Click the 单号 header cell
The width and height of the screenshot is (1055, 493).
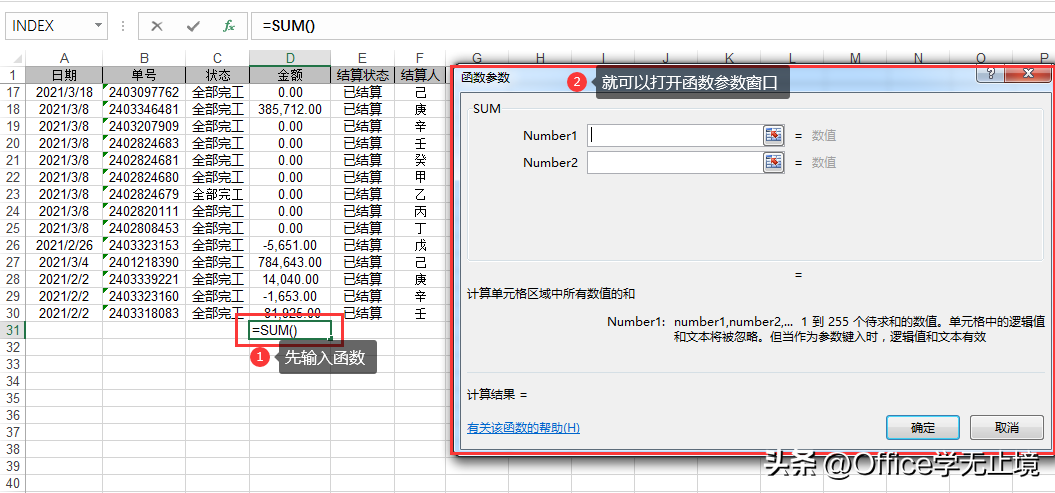click(x=144, y=75)
